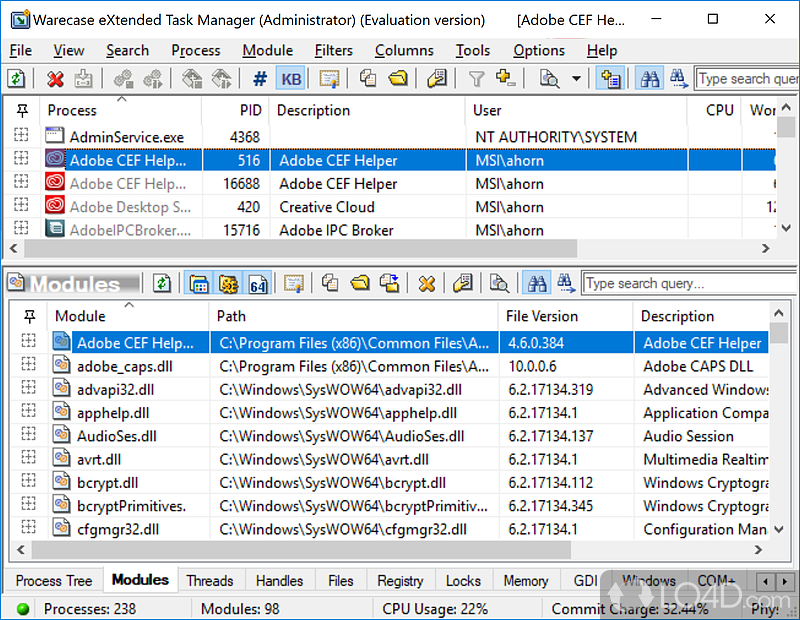
Task: Toggle the KB memory units button
Action: (291, 79)
